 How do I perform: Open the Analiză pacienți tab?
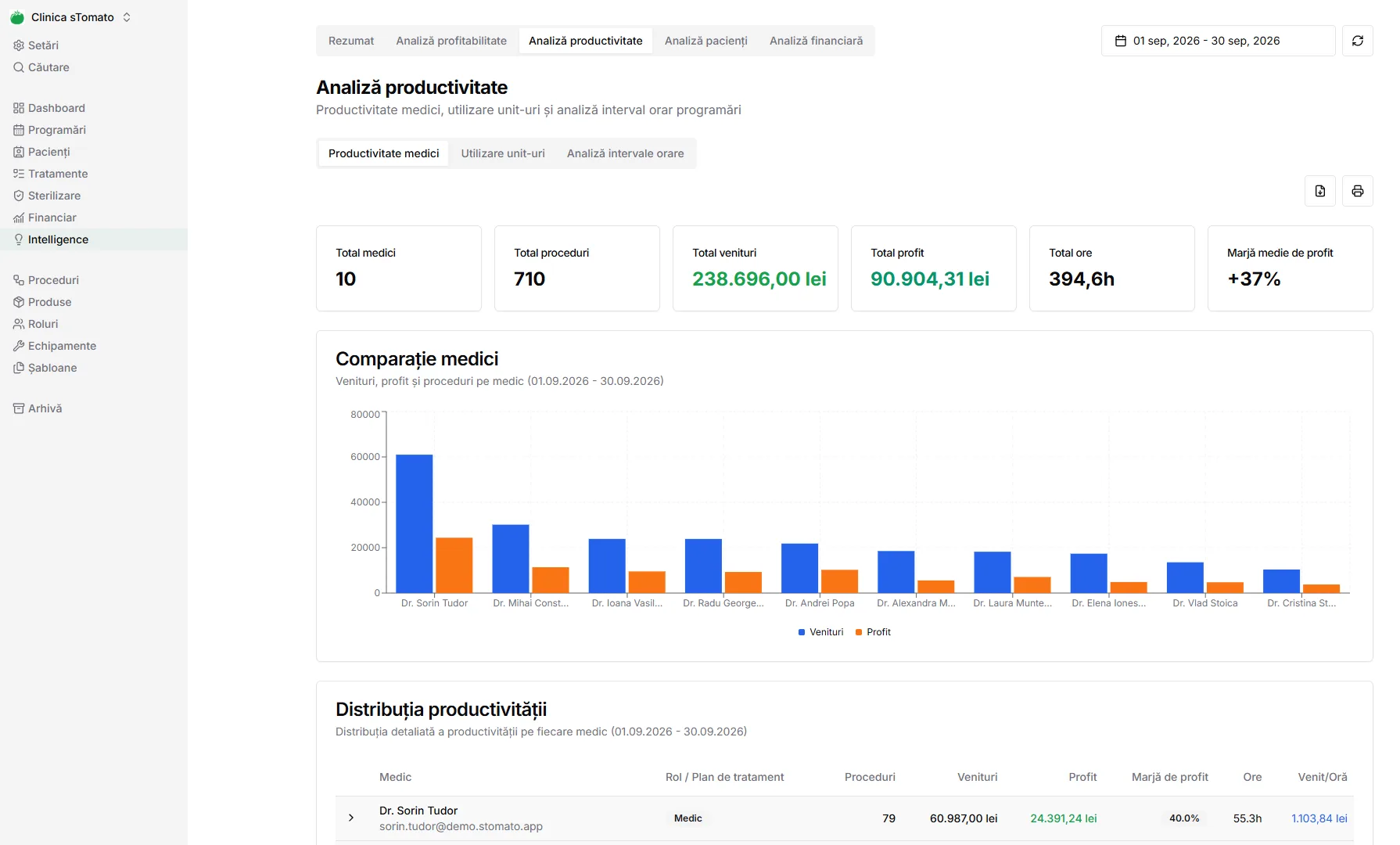click(706, 41)
